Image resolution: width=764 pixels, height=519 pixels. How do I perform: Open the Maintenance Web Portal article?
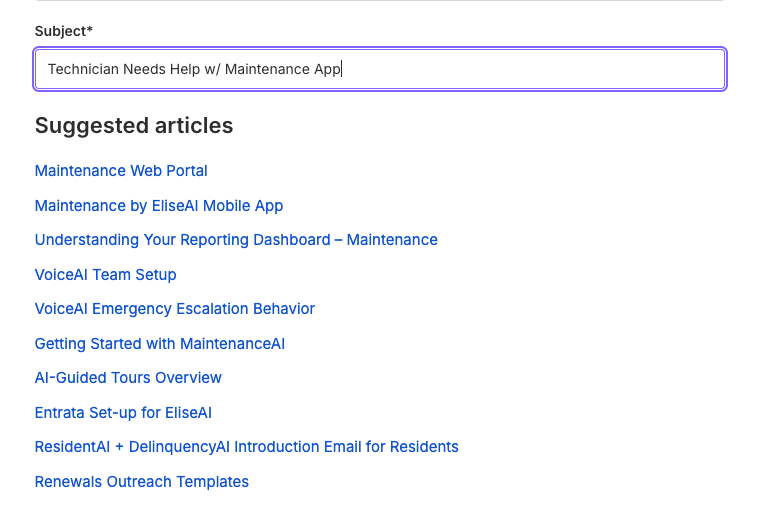(121, 171)
